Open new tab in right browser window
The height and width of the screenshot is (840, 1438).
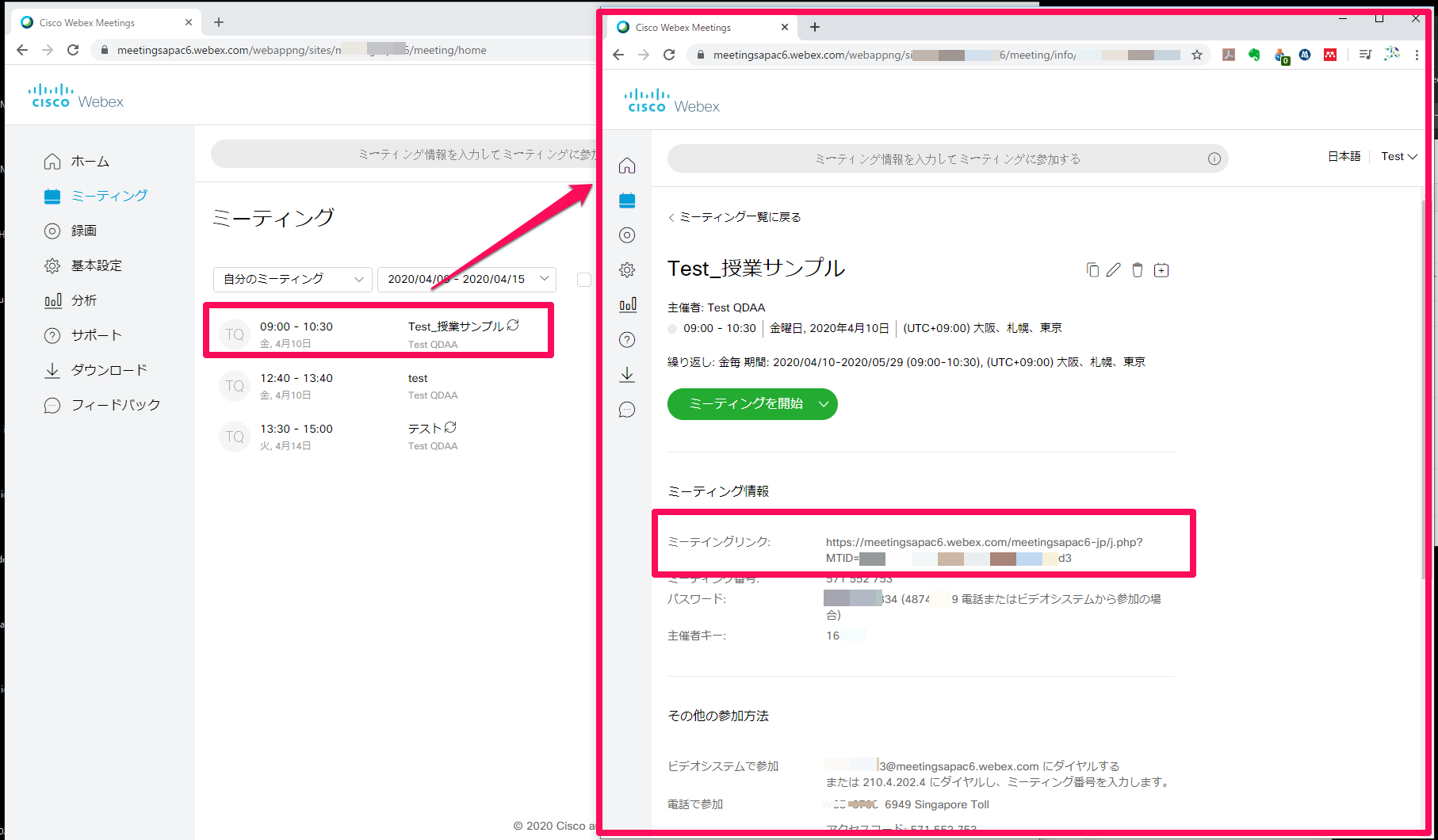(815, 27)
